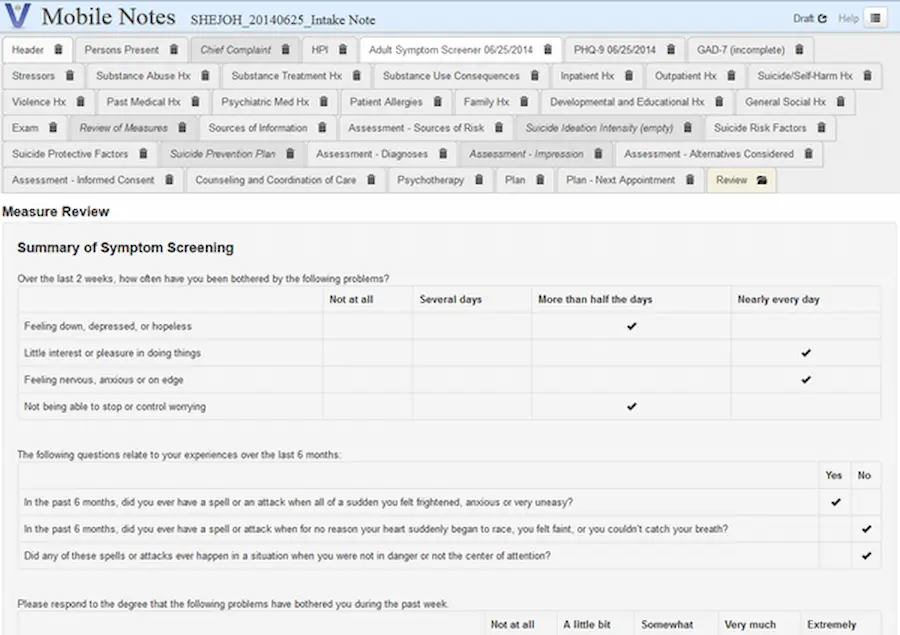Delete the Stressors section
This screenshot has height=635, width=900.
coord(69,75)
